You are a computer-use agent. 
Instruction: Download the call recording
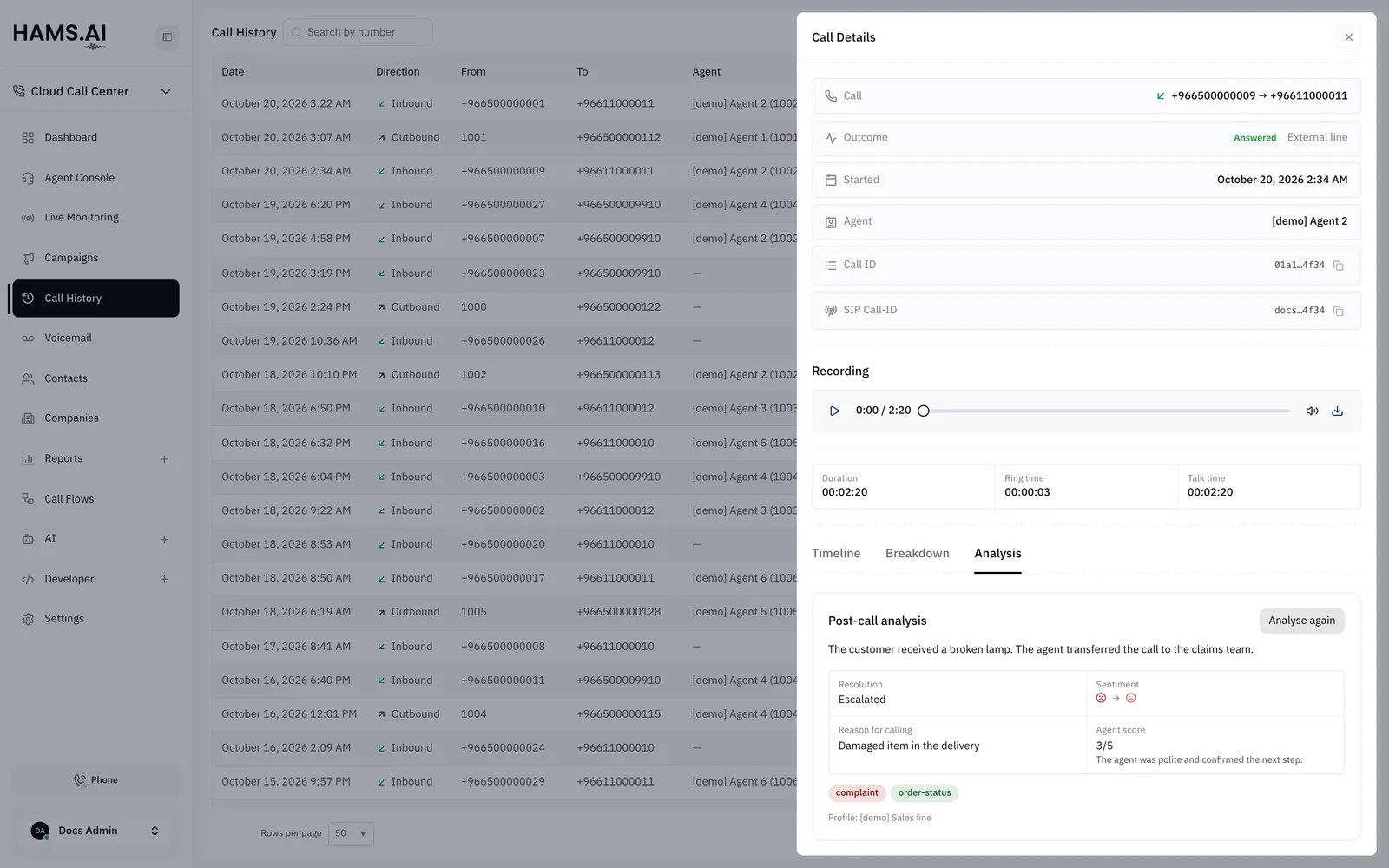click(1337, 411)
